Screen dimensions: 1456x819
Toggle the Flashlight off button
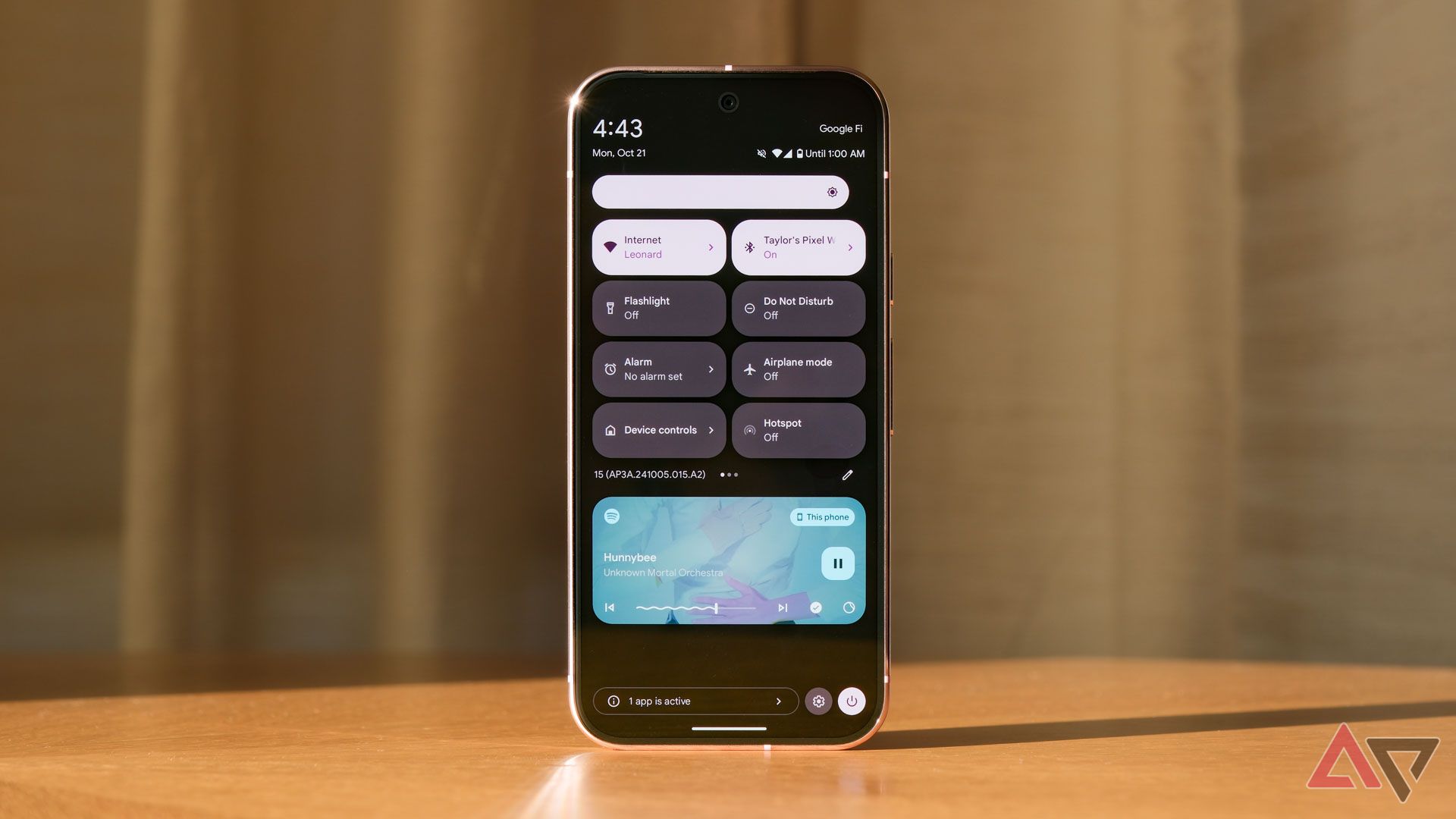click(x=659, y=308)
